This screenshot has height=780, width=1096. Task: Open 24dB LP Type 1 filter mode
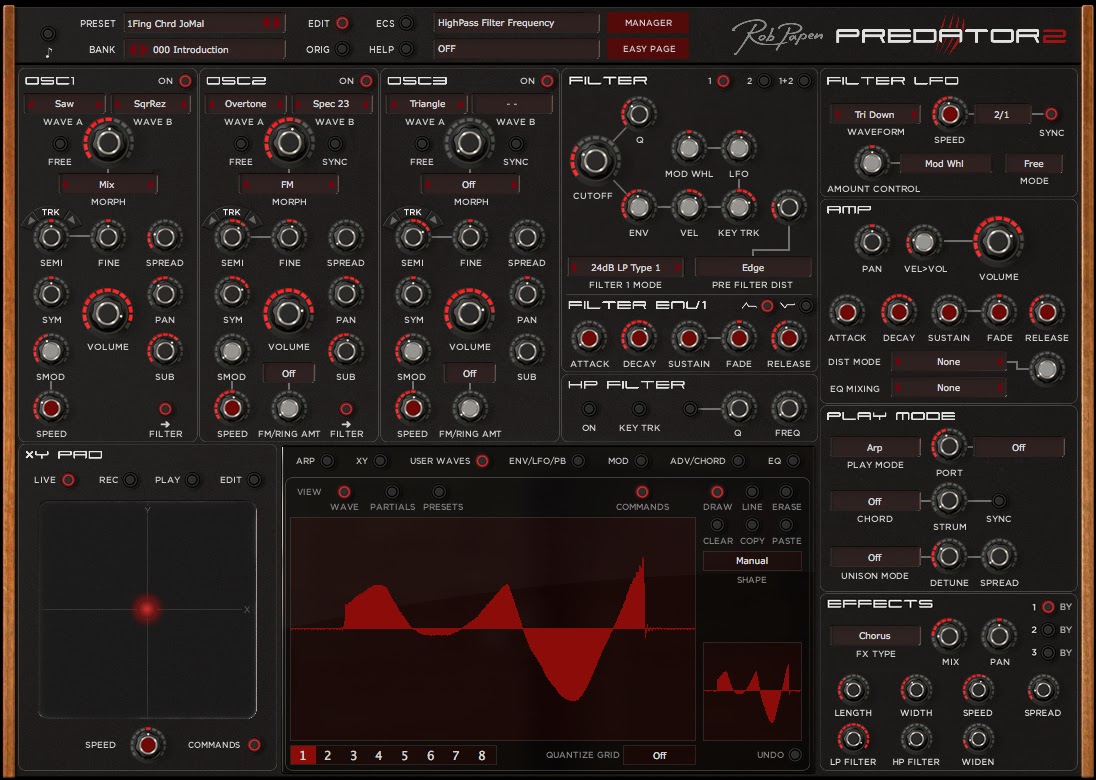click(626, 268)
